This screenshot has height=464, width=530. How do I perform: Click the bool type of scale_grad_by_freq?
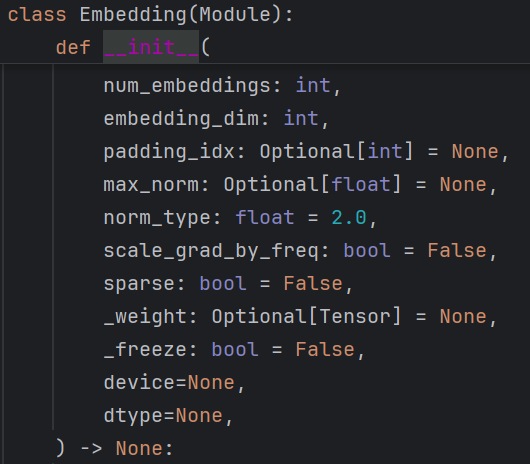(x=367, y=250)
